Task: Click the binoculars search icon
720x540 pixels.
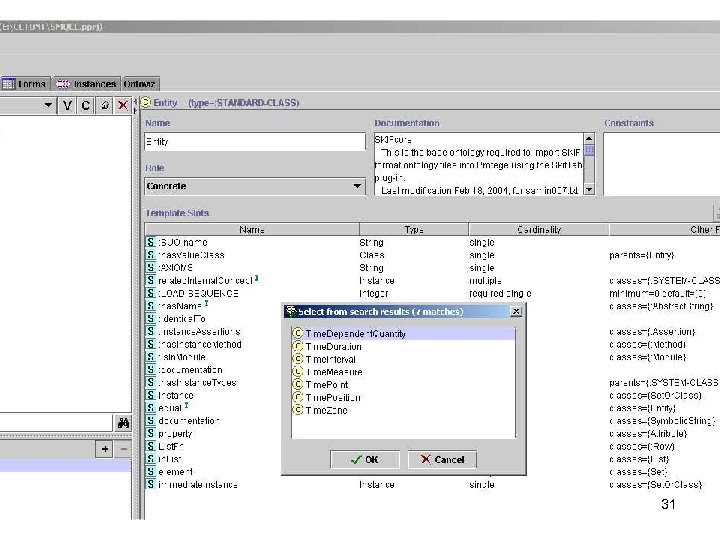Action: (122, 423)
